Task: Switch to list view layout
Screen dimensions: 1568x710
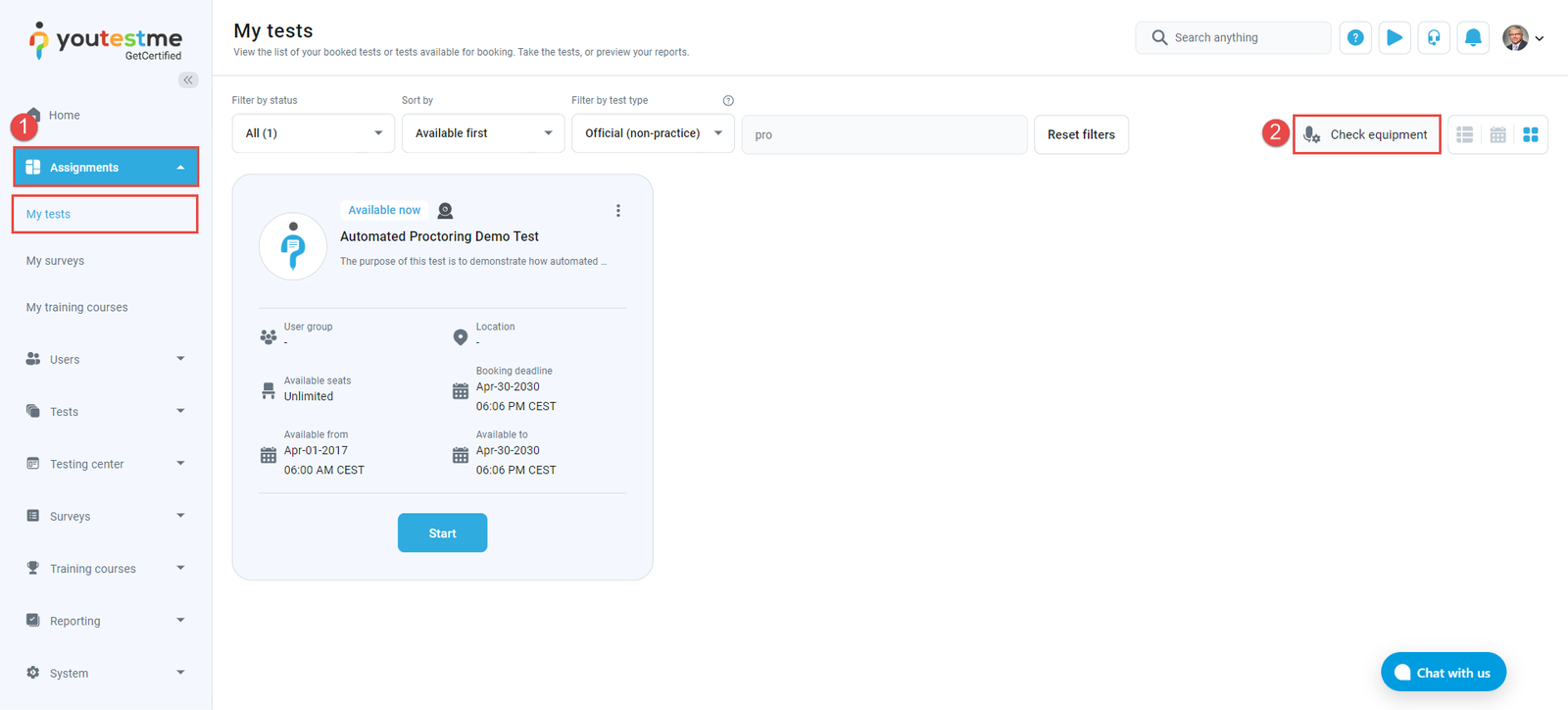Action: [x=1465, y=135]
